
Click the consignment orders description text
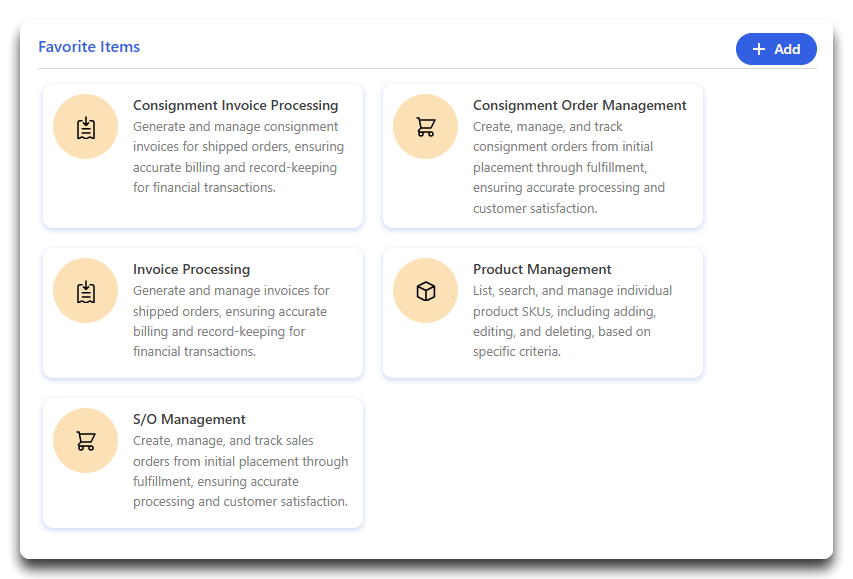tap(569, 167)
